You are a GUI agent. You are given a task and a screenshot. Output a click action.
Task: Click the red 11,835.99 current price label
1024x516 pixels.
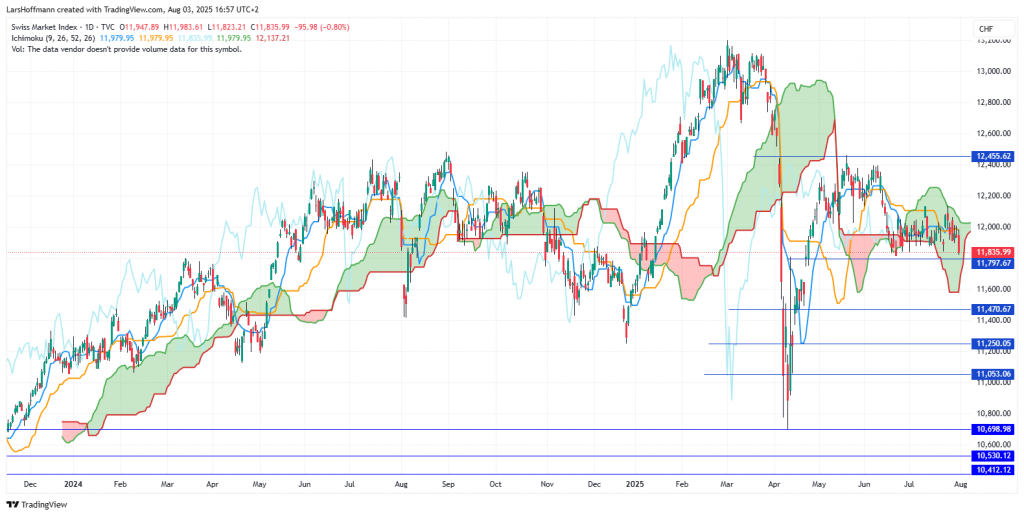click(992, 252)
